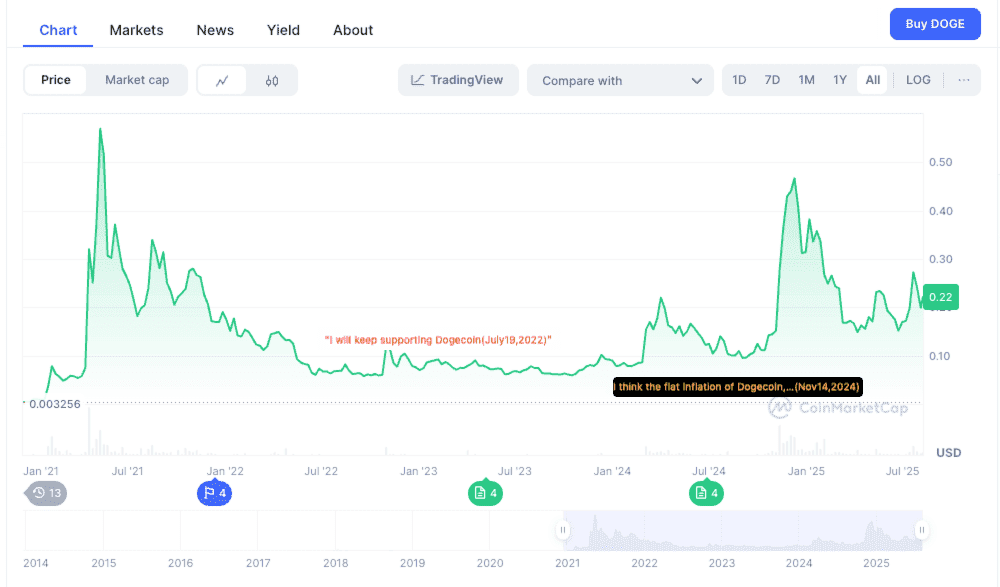The image size is (1000, 587).
Task: Click the 0.003256 baseline price label
Action: (x=55, y=404)
